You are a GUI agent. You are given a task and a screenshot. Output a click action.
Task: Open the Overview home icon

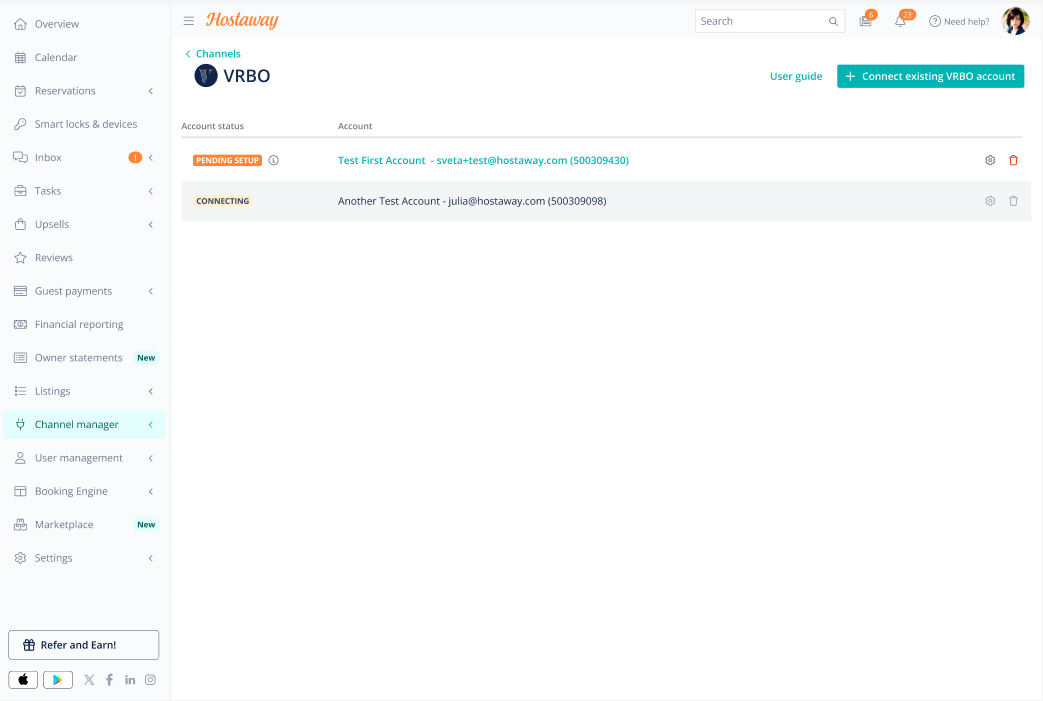(x=21, y=24)
